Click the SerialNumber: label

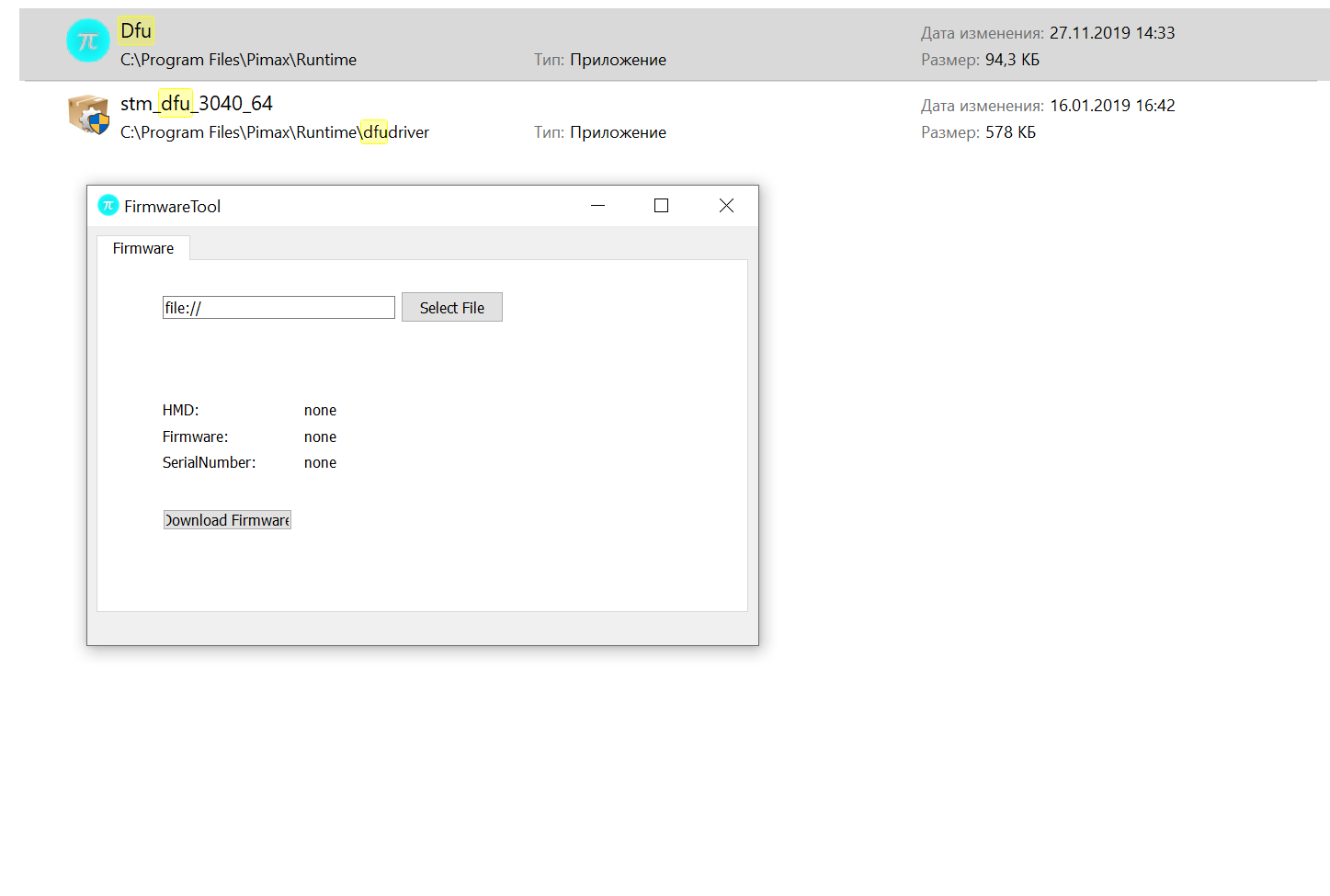click(x=209, y=463)
